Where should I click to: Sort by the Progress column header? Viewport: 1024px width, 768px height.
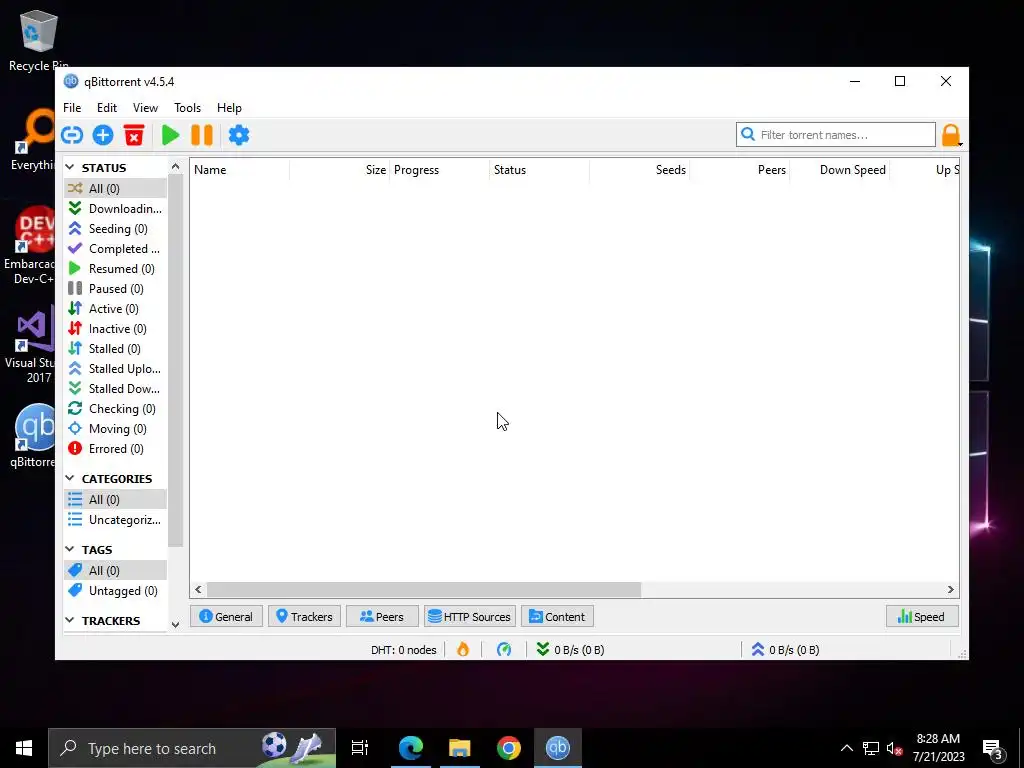click(x=440, y=170)
